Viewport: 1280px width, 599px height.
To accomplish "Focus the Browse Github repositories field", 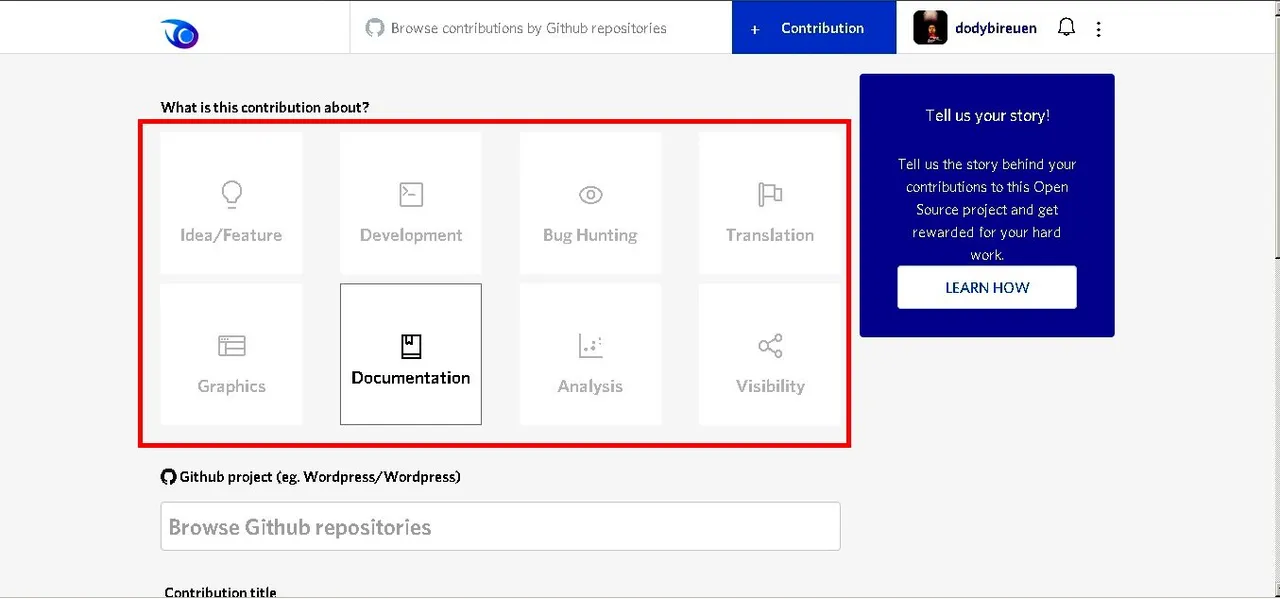I will (500, 526).
